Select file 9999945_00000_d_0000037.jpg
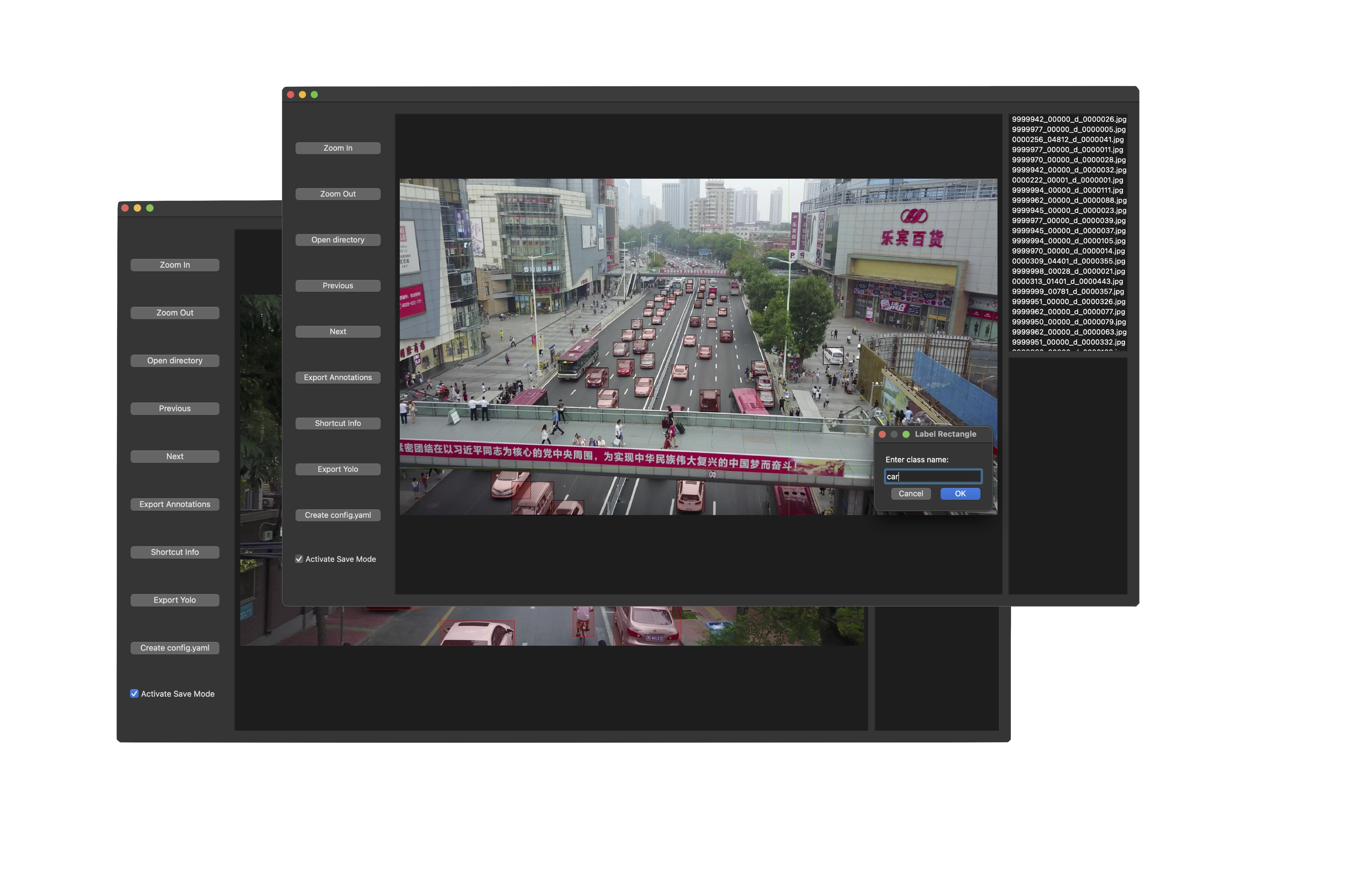This screenshot has width=1372, height=892. click(x=1068, y=231)
